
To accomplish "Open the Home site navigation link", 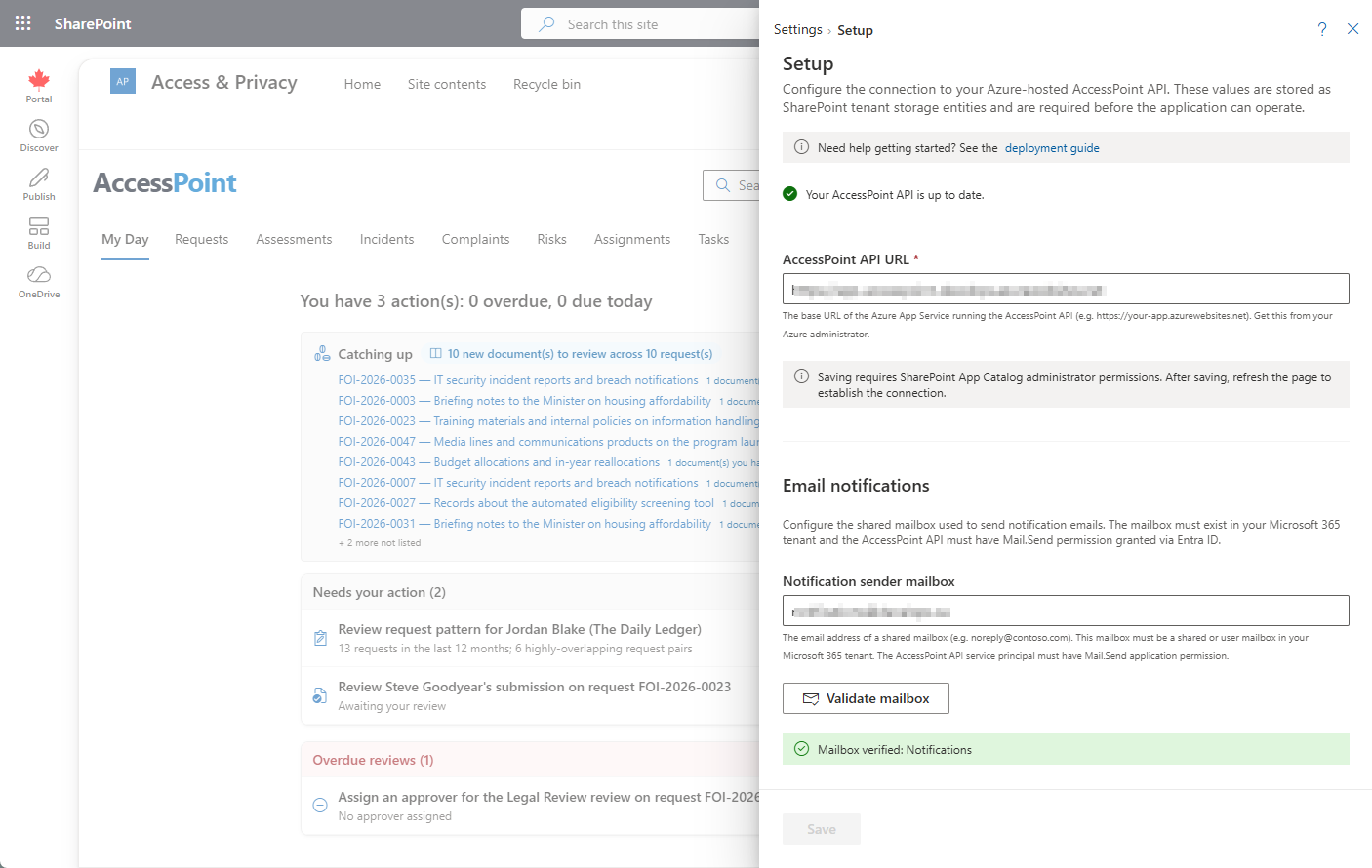I will [x=362, y=84].
